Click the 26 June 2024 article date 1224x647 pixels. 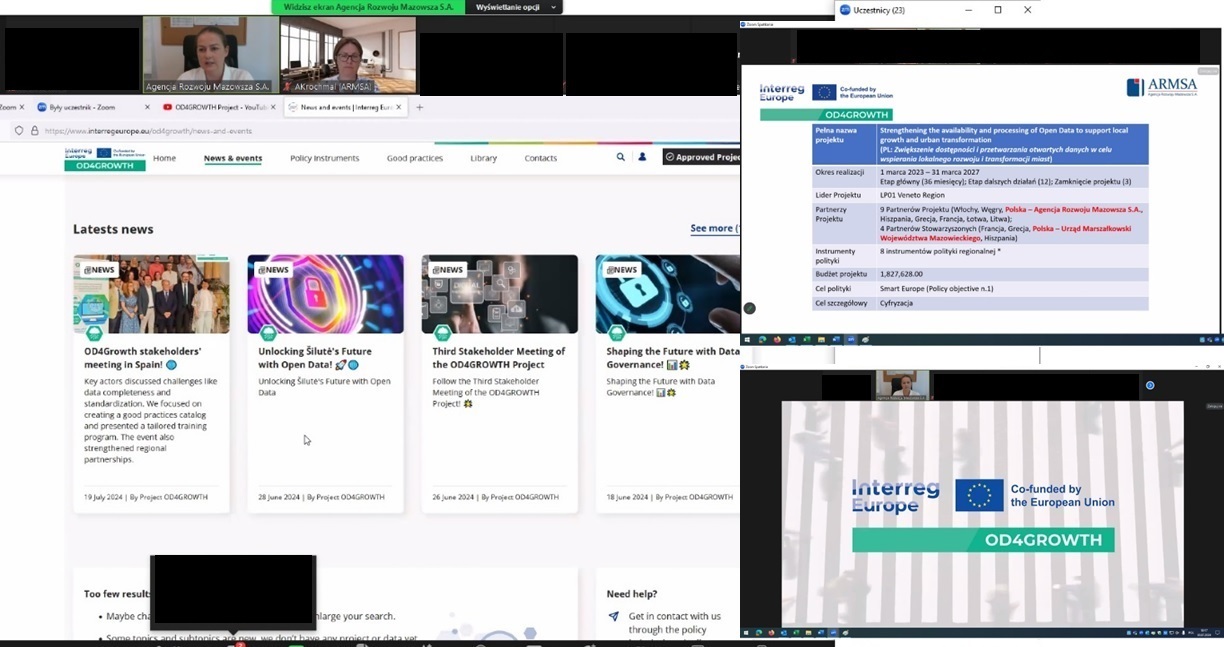click(x=453, y=497)
